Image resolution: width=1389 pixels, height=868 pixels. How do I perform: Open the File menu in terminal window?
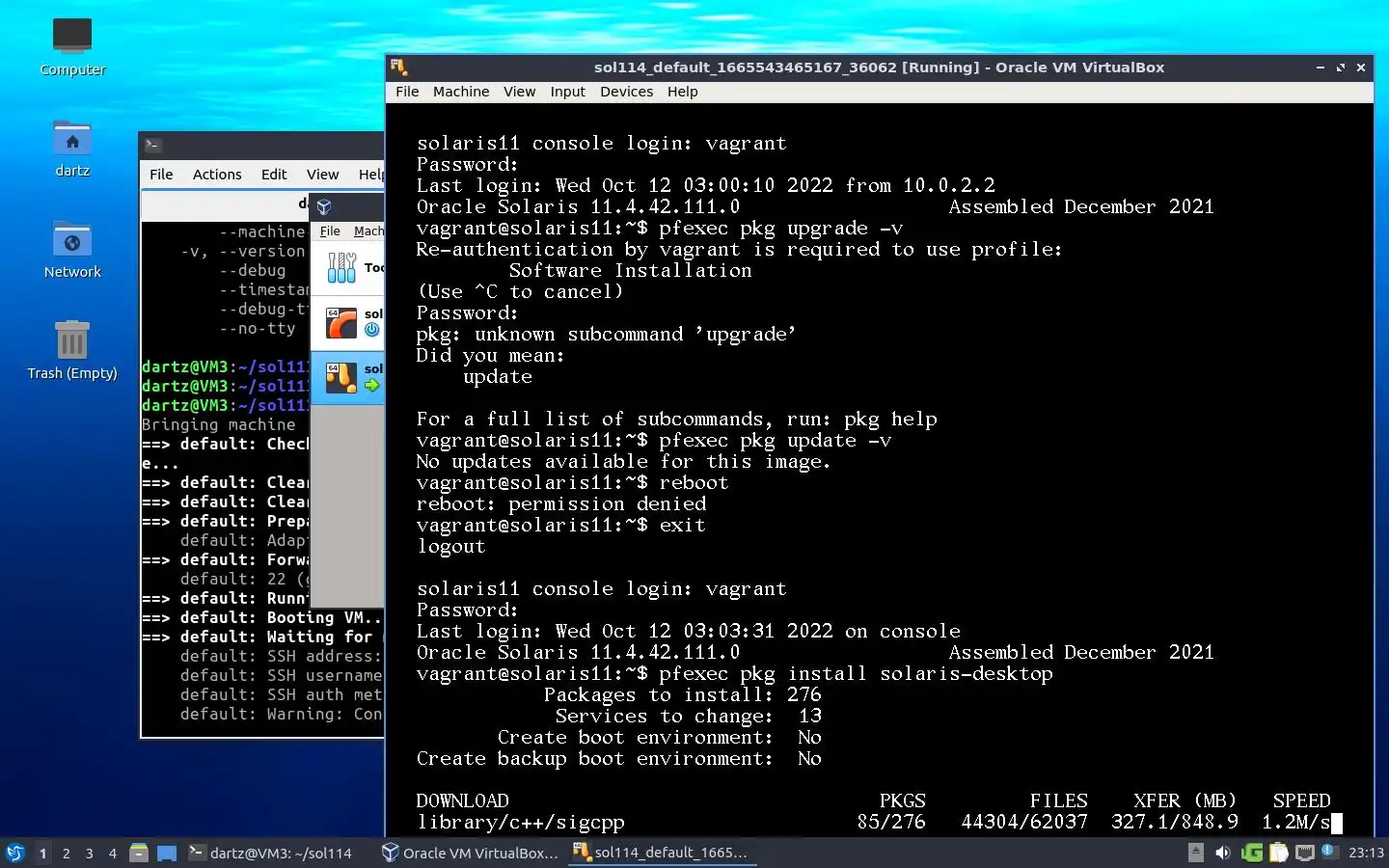click(161, 175)
